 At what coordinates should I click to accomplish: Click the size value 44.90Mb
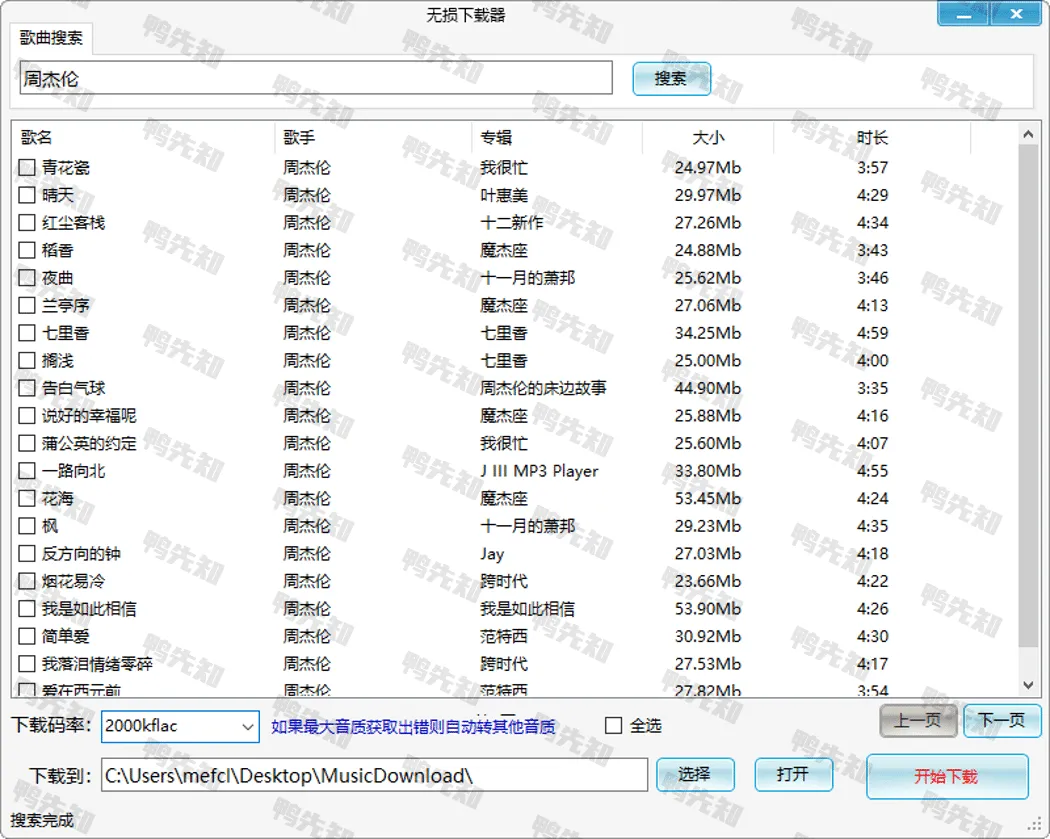pos(708,388)
